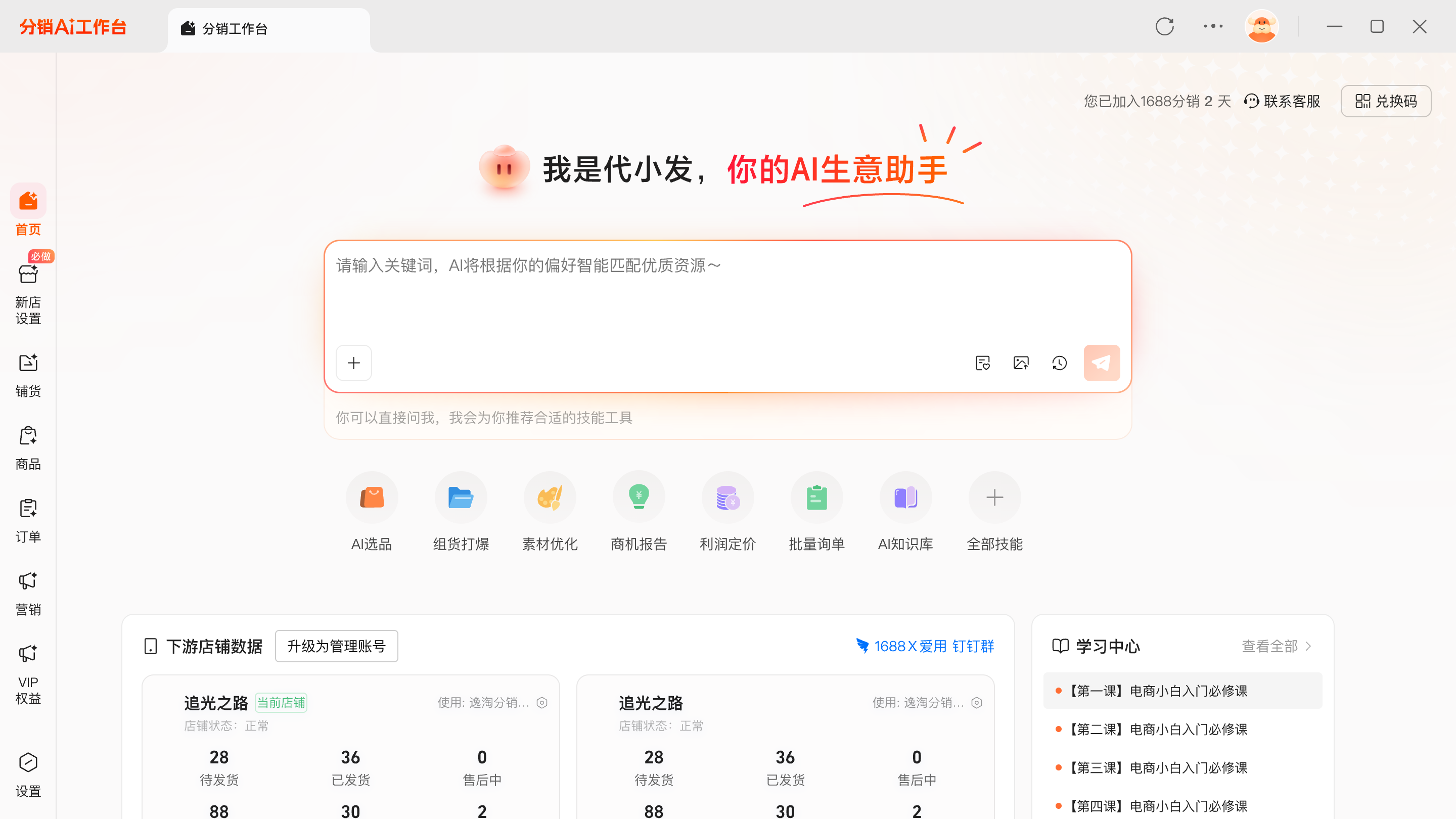Click the 当前店铺 tag
1456x819 pixels.
click(x=281, y=703)
